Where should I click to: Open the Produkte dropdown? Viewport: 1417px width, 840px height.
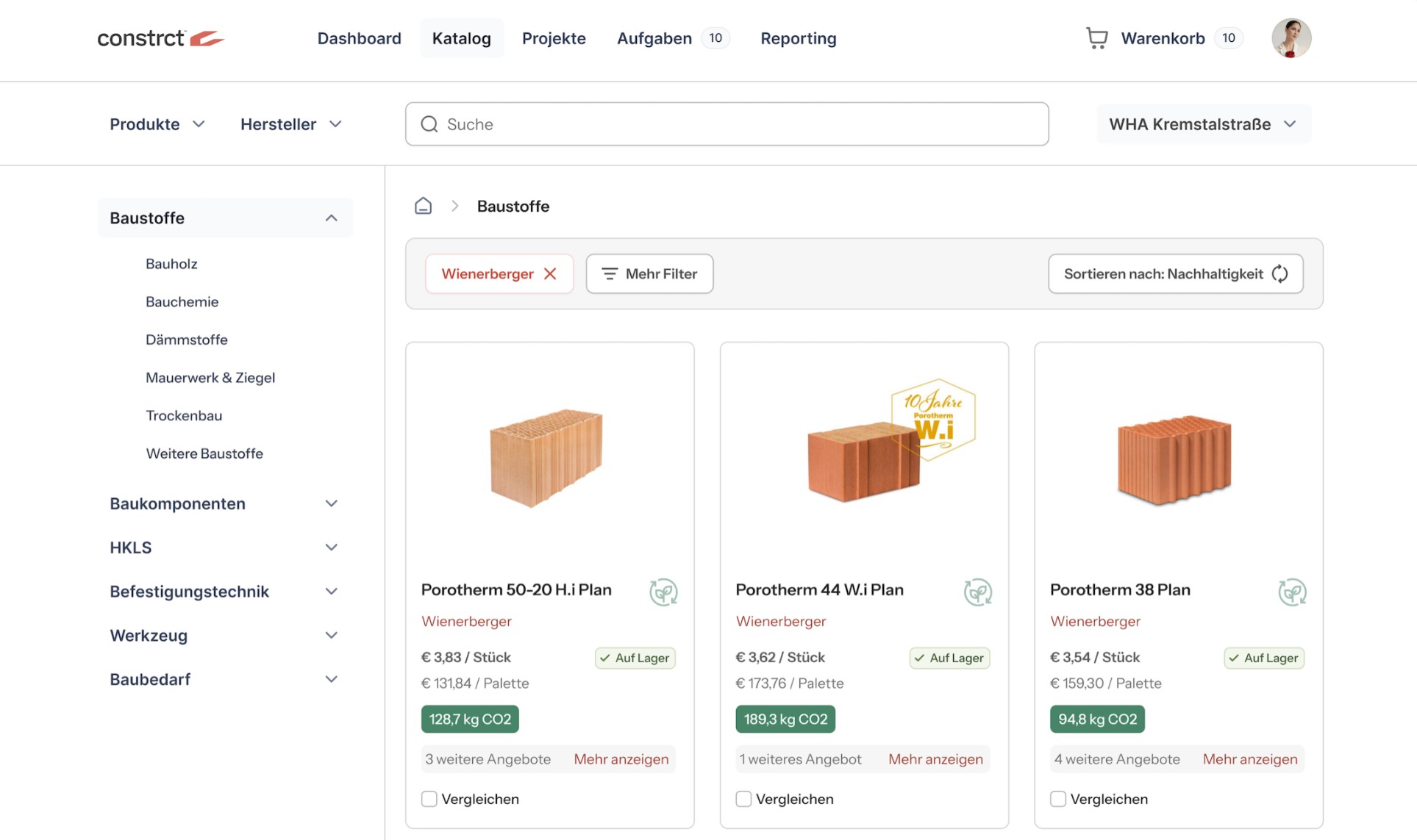tap(157, 124)
